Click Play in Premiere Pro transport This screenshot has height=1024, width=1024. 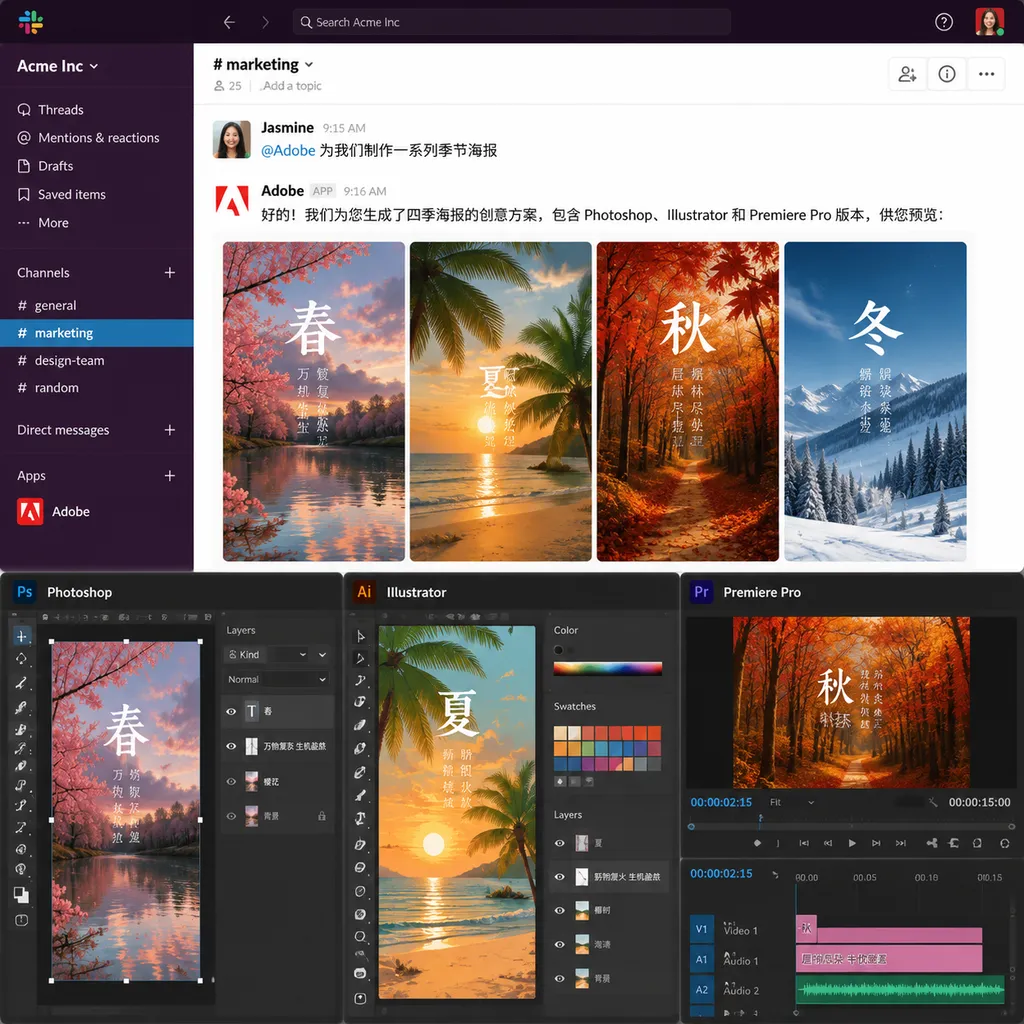pos(852,843)
